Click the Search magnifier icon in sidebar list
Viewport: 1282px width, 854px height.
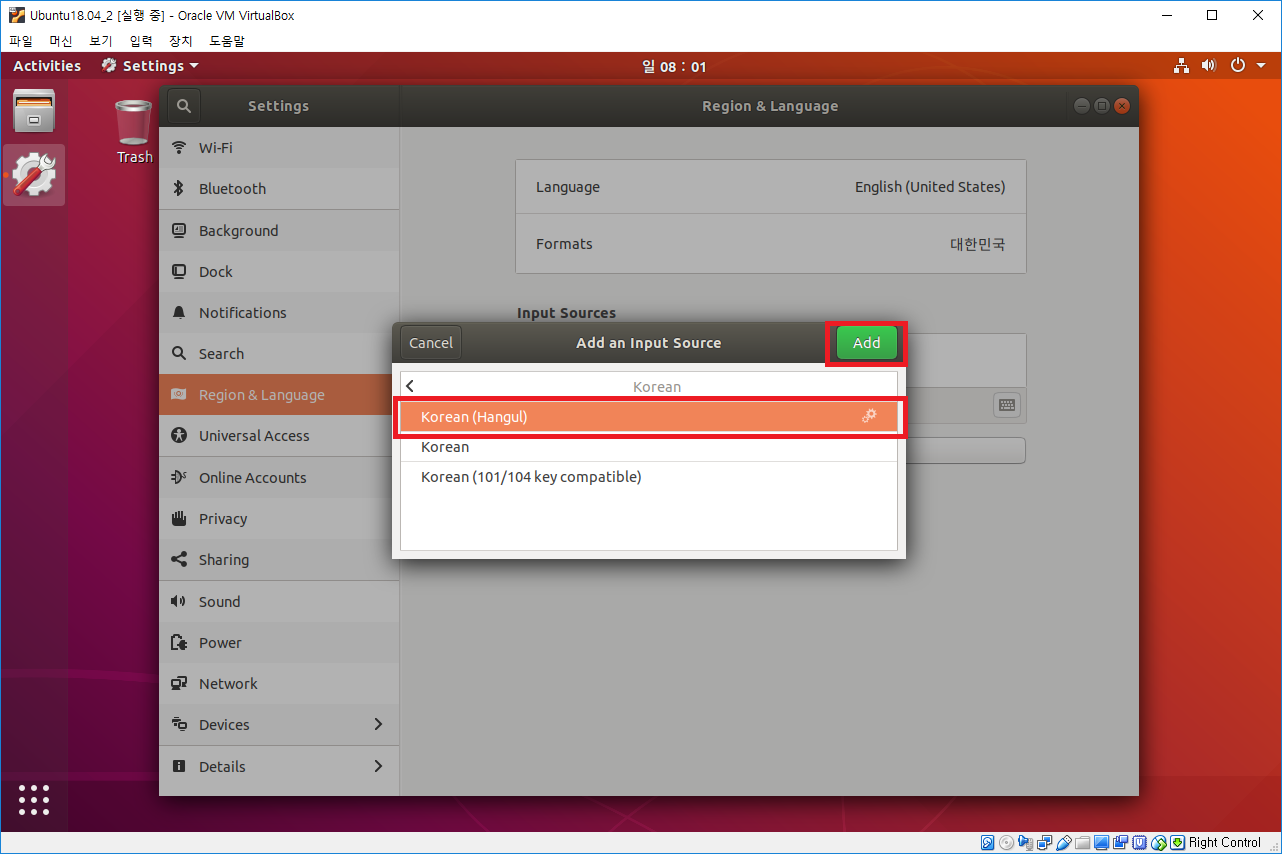pyautogui.click(x=179, y=353)
